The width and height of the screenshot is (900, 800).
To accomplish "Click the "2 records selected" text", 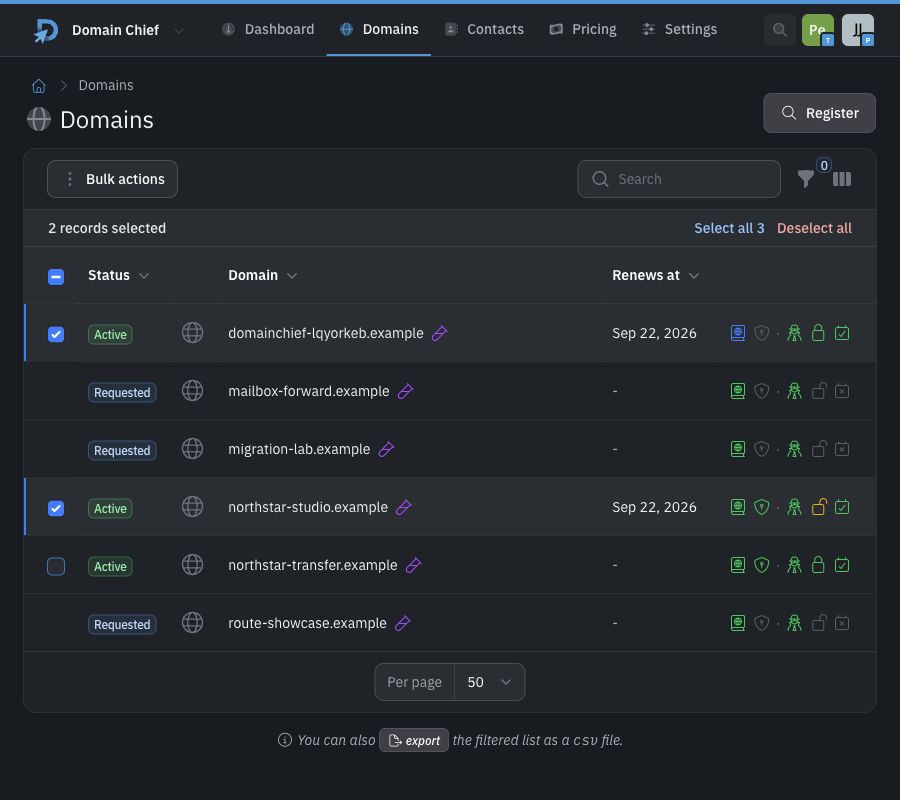I will click(107, 228).
